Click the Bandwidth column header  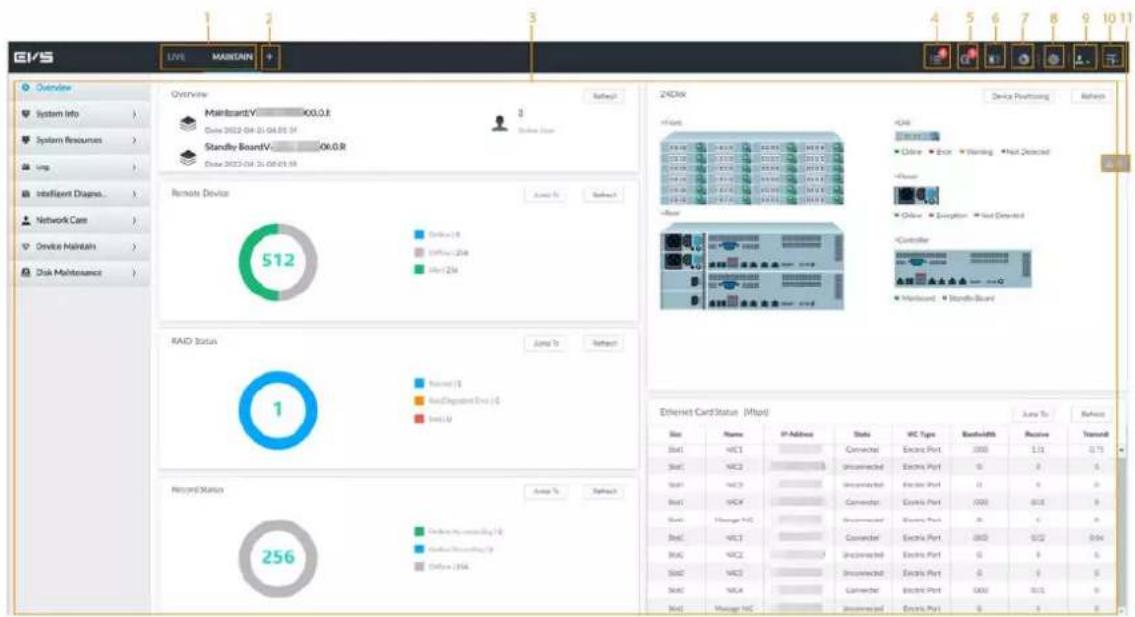tap(979, 435)
